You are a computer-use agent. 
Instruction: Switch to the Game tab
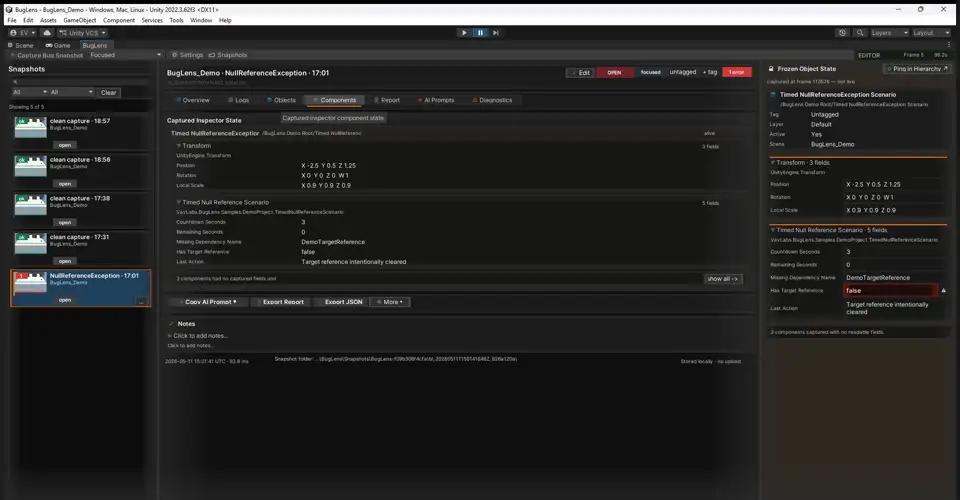click(x=58, y=45)
